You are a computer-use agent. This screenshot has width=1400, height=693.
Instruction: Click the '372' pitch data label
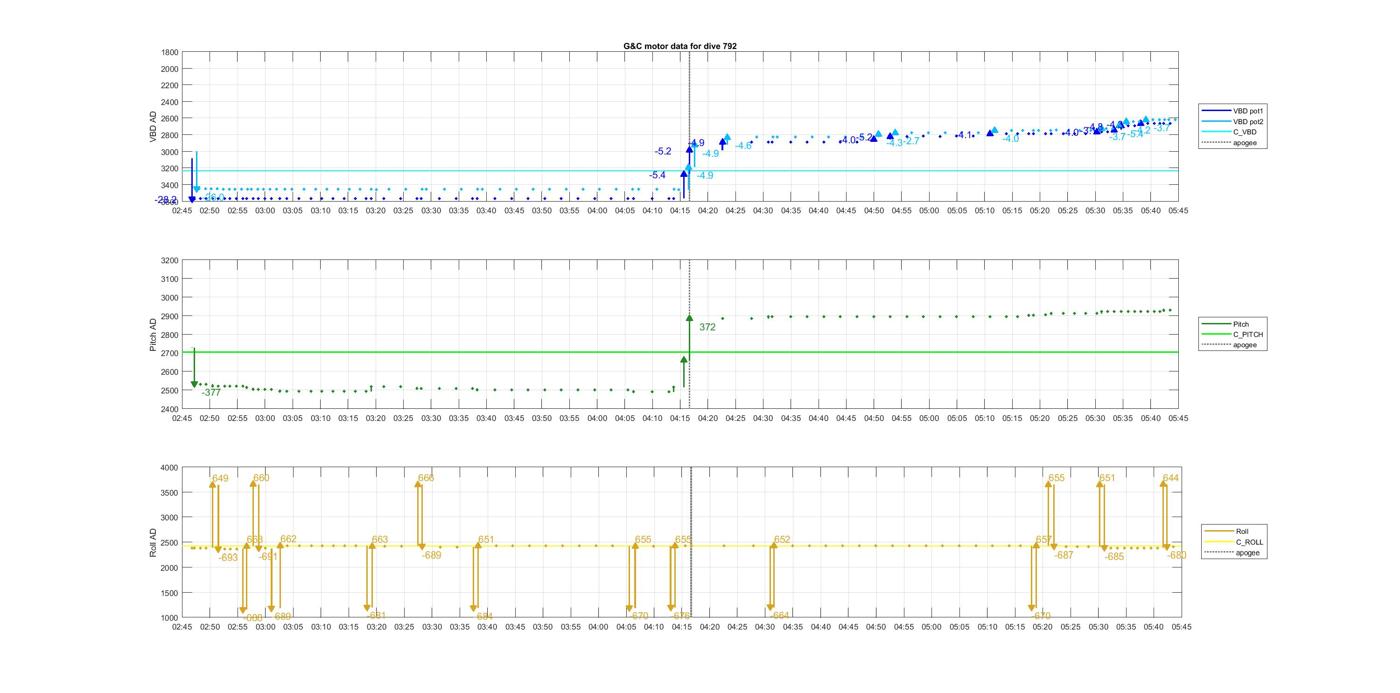(707, 327)
